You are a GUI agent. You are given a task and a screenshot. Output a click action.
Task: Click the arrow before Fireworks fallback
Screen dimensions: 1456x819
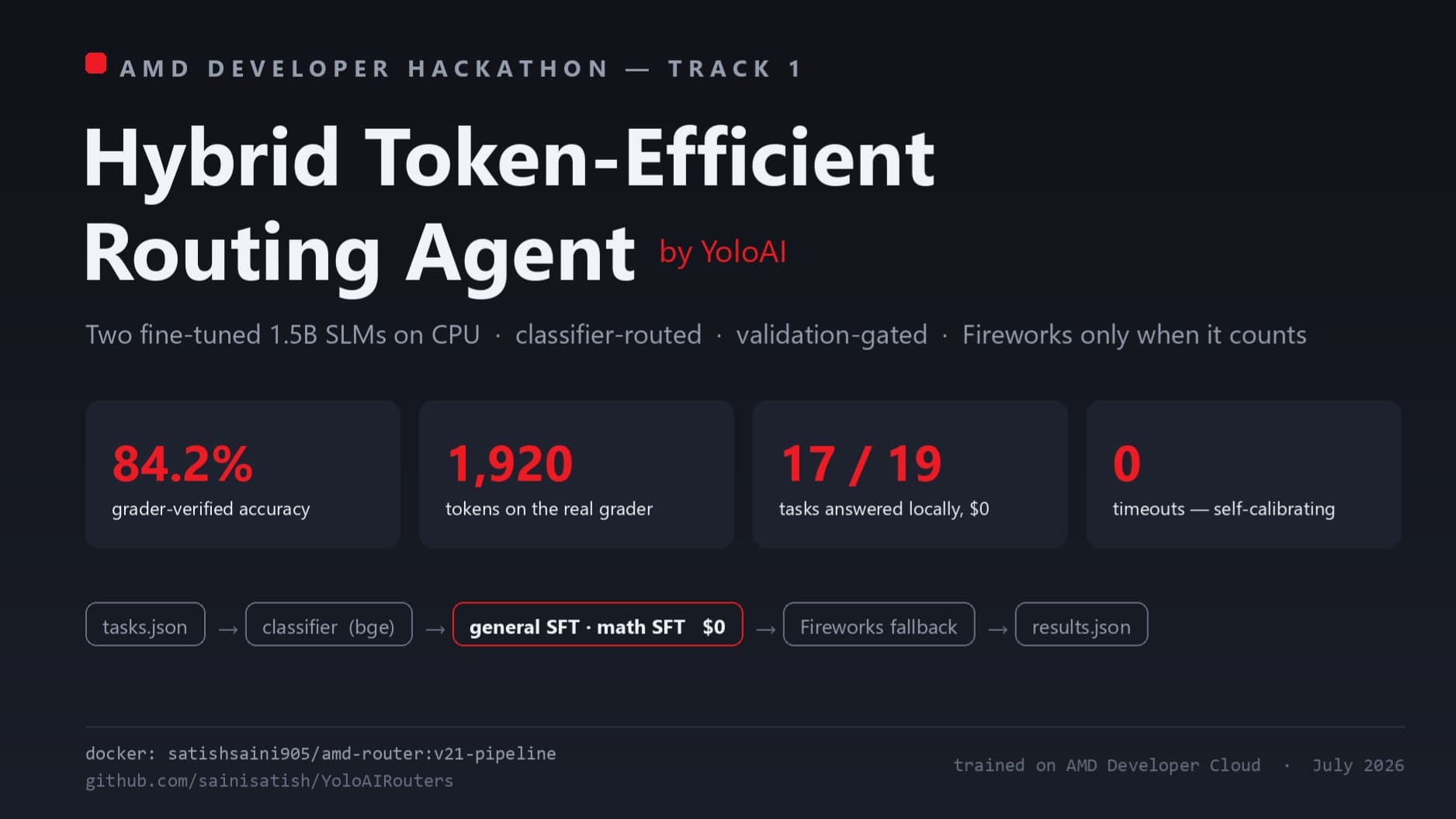click(x=765, y=630)
